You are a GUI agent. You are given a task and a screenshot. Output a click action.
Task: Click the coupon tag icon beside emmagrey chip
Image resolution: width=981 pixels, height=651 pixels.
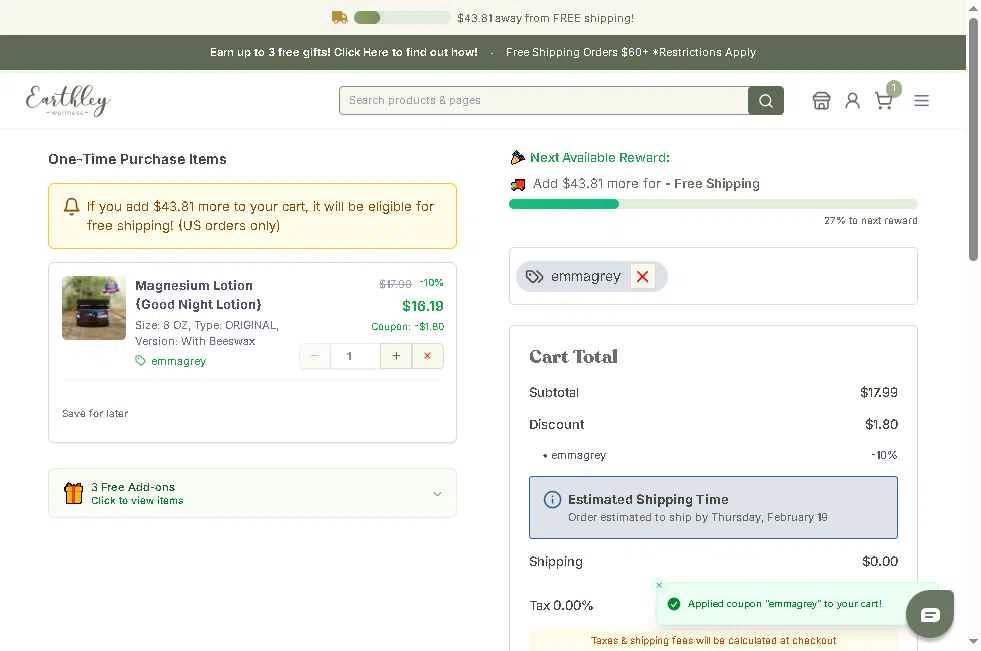[x=534, y=276]
